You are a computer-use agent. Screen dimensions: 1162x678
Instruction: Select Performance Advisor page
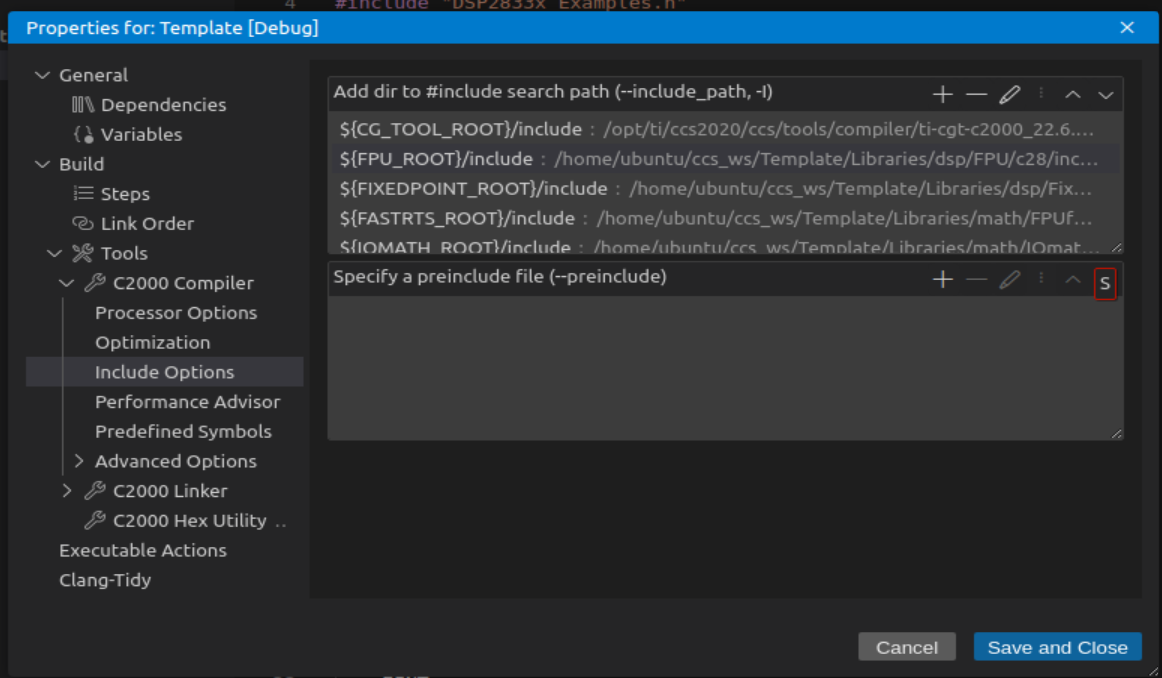pyautogui.click(x=188, y=402)
